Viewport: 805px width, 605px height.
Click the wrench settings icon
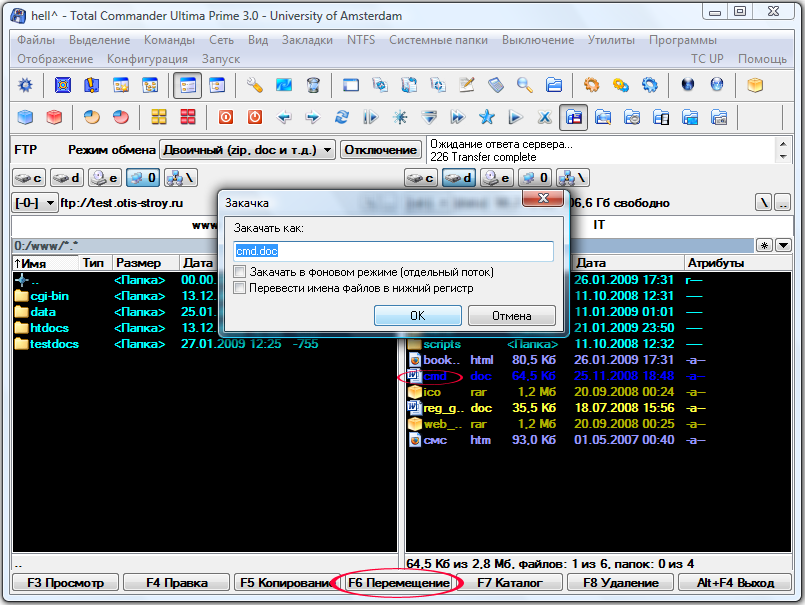(x=255, y=85)
